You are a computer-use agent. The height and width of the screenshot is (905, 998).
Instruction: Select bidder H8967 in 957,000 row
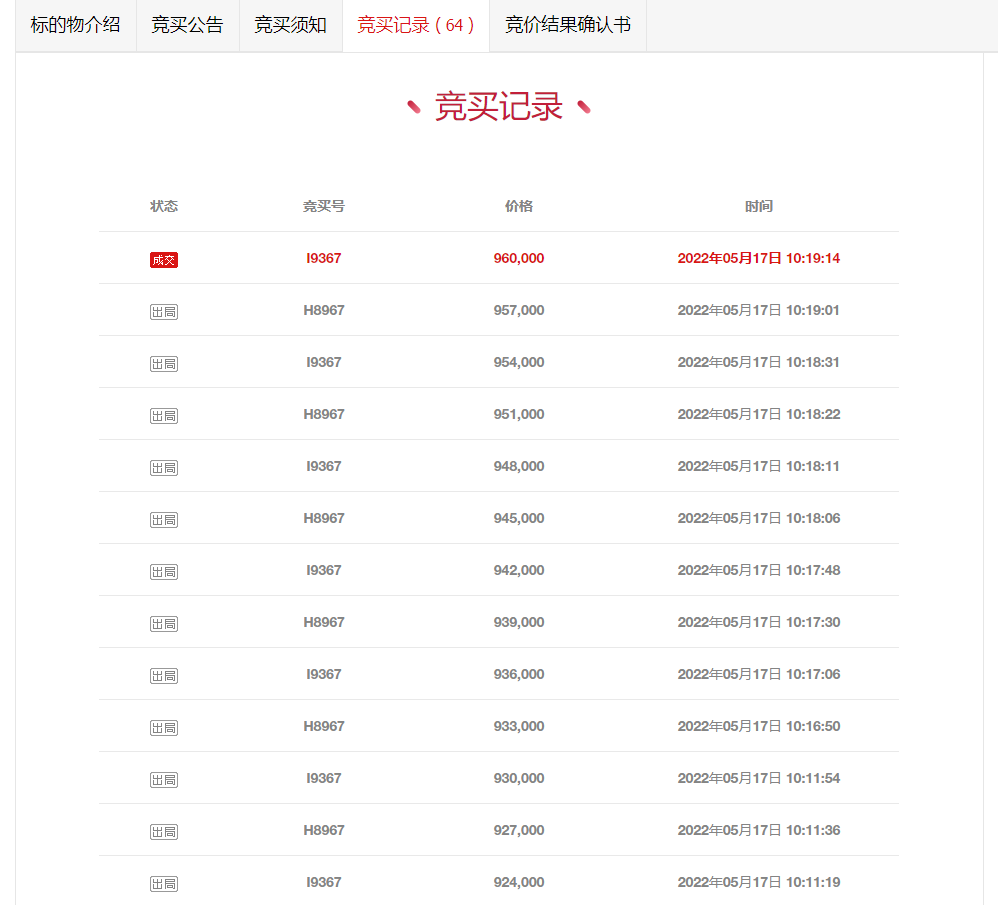click(323, 311)
